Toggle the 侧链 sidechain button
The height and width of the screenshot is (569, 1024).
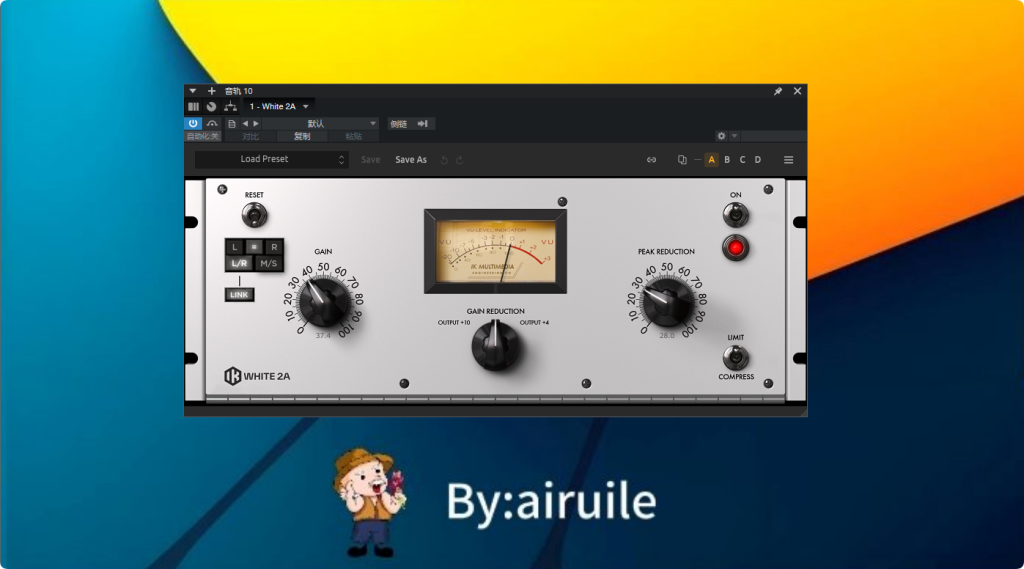point(398,123)
